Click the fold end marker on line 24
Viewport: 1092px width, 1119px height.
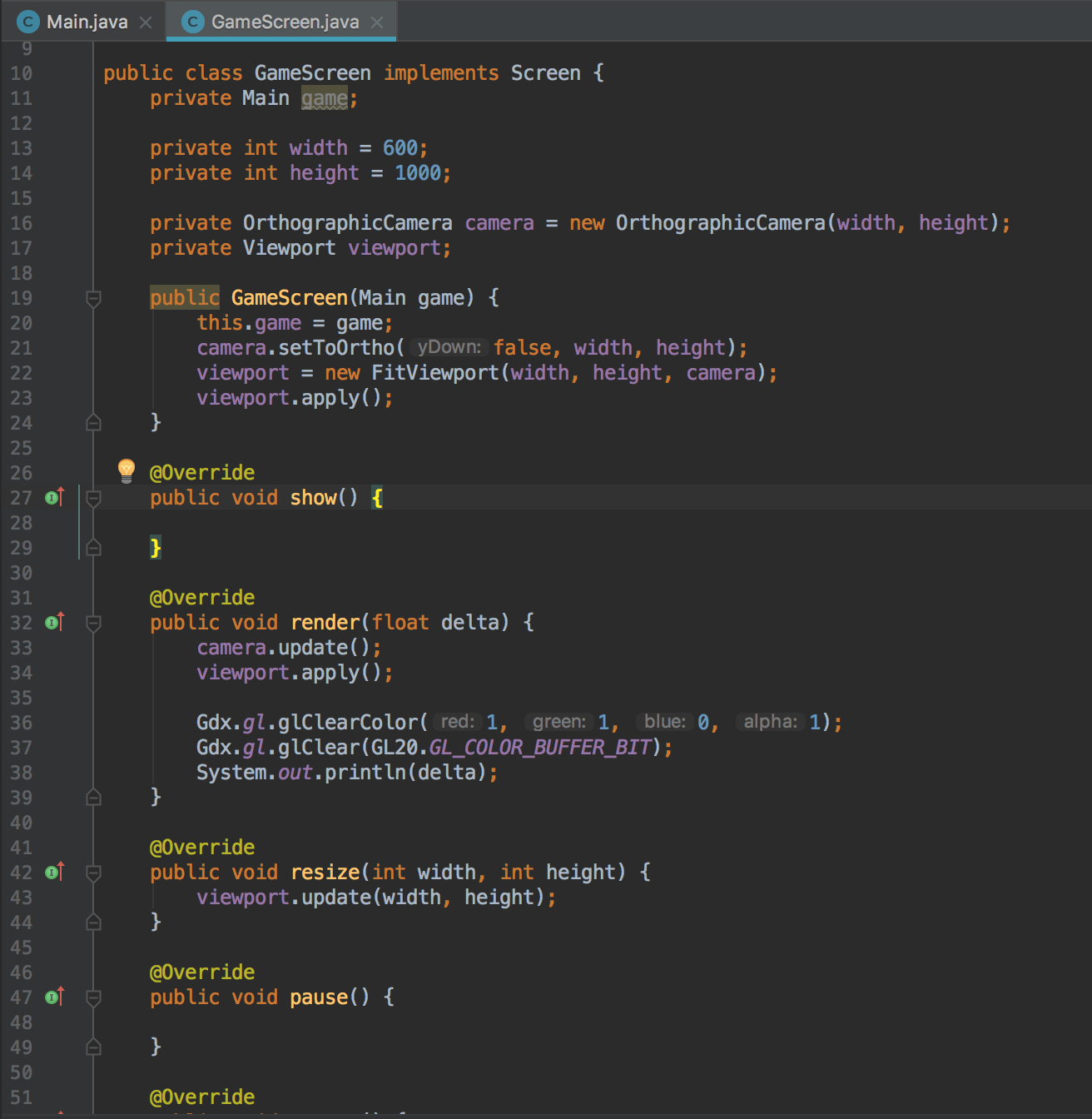(94, 422)
